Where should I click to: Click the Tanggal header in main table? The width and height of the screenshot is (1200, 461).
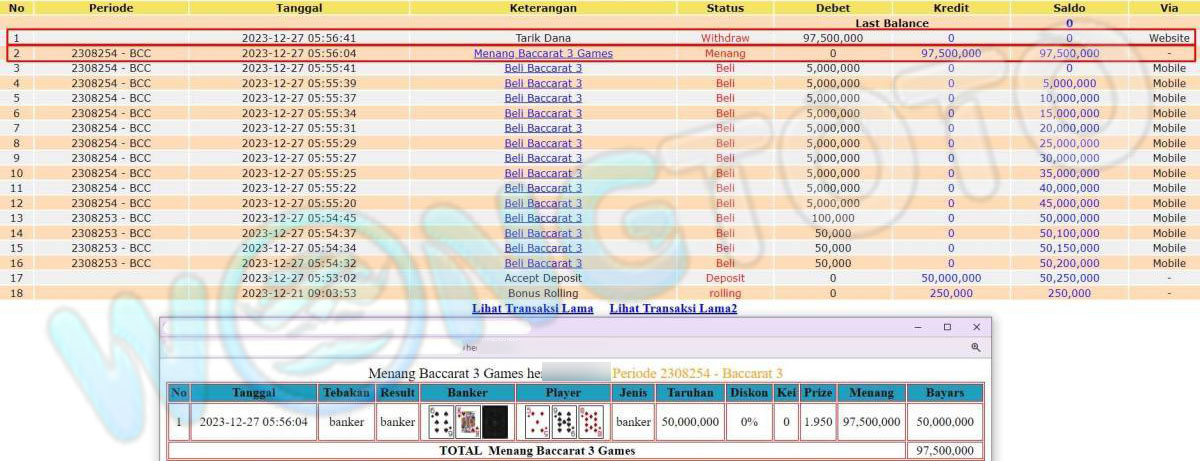298,8
